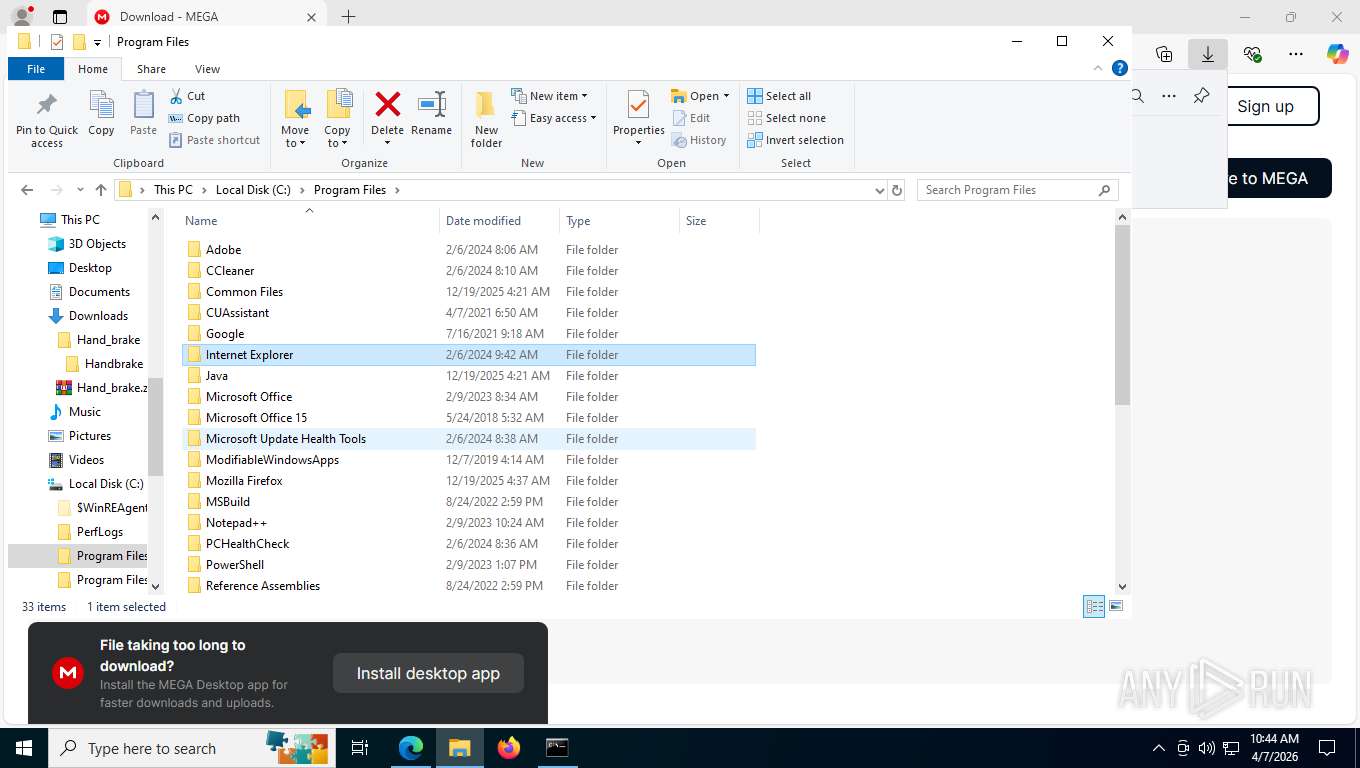The height and width of the screenshot is (768, 1360).
Task: Open Task View on taskbar
Action: coord(360,747)
